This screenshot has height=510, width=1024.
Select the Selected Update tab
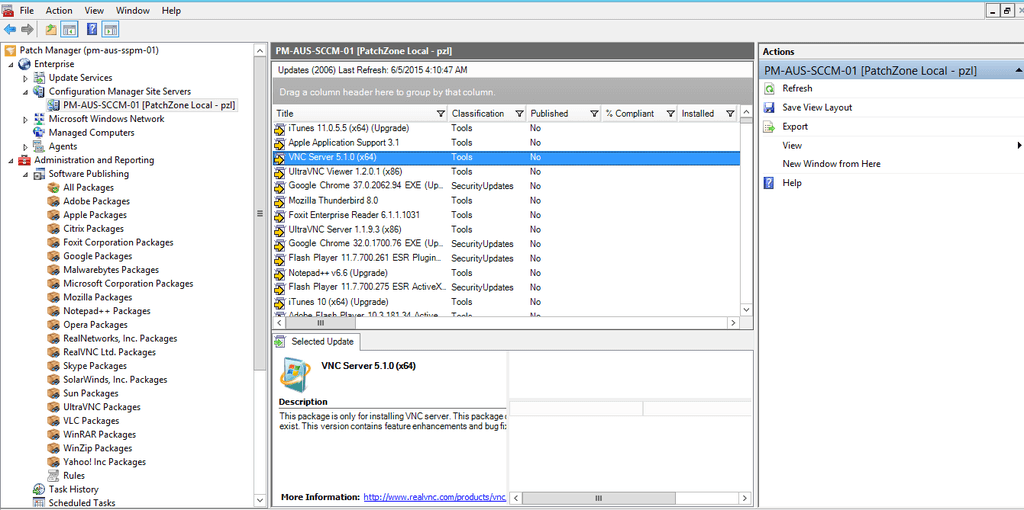click(x=315, y=342)
